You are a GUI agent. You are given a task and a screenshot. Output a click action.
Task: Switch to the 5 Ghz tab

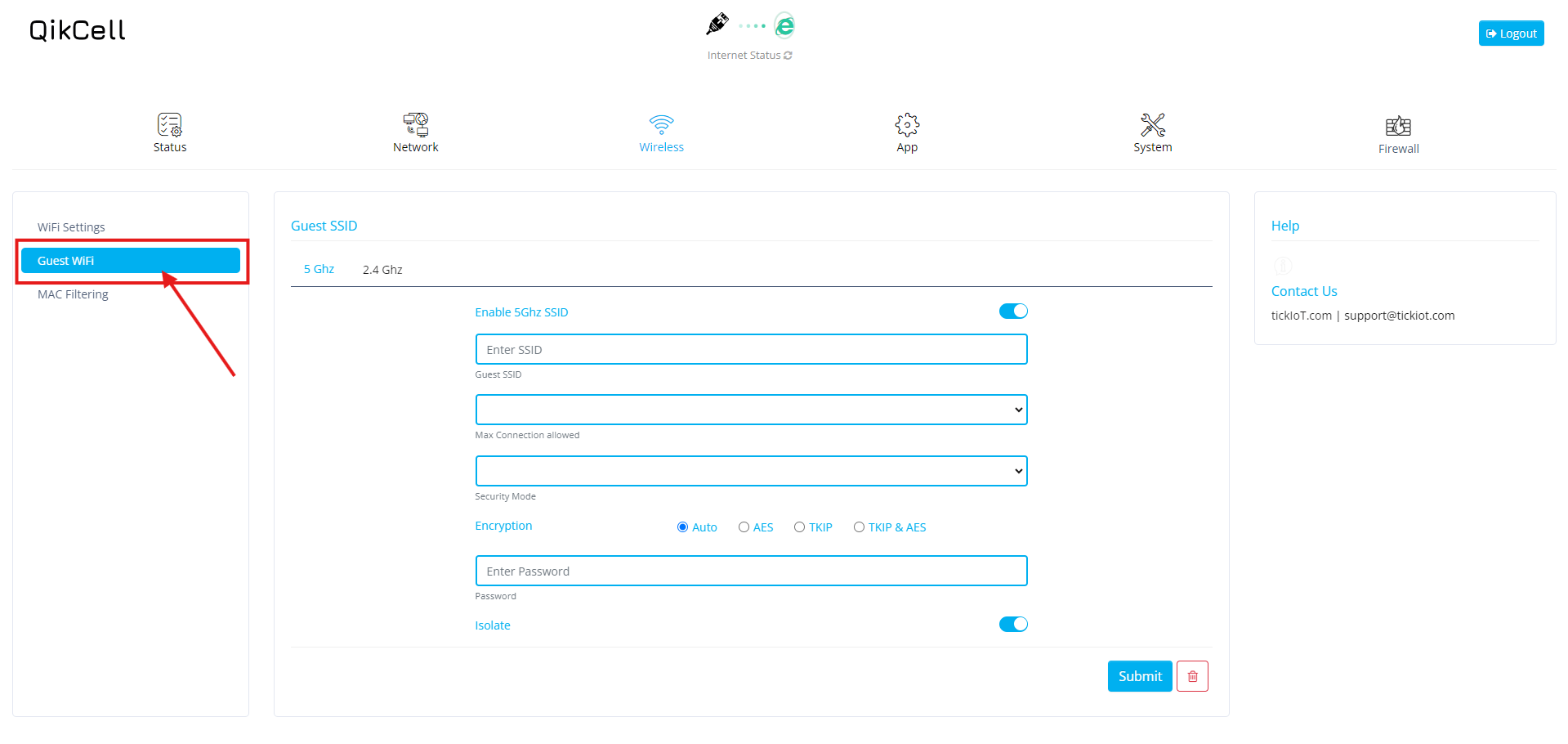tap(319, 269)
